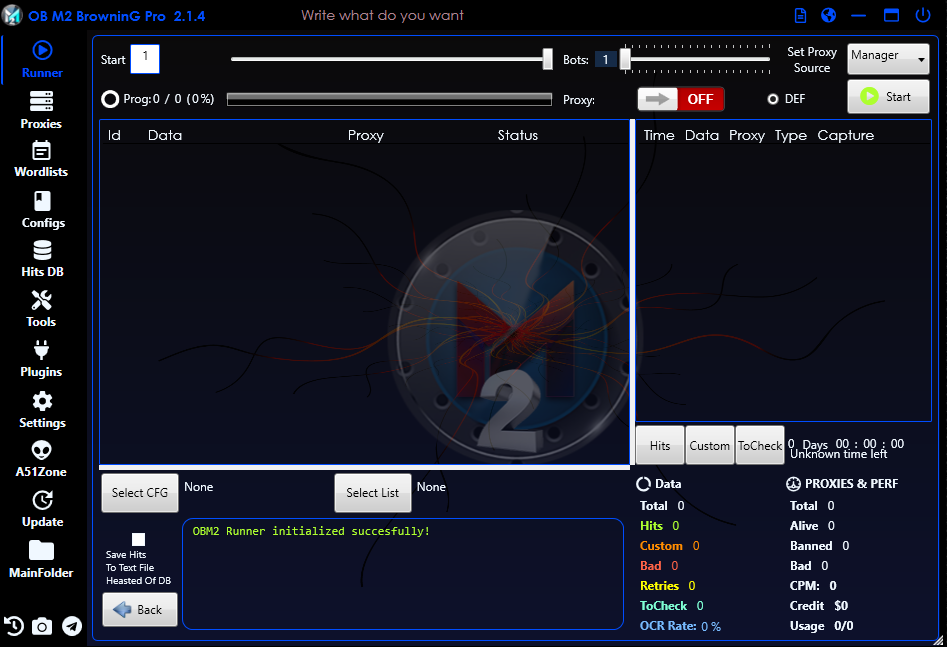Click the Bots slider handle
The height and width of the screenshot is (647, 947).
click(625, 59)
